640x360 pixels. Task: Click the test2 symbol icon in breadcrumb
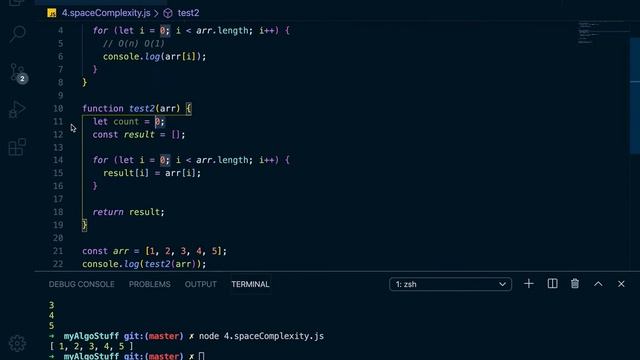click(168, 13)
